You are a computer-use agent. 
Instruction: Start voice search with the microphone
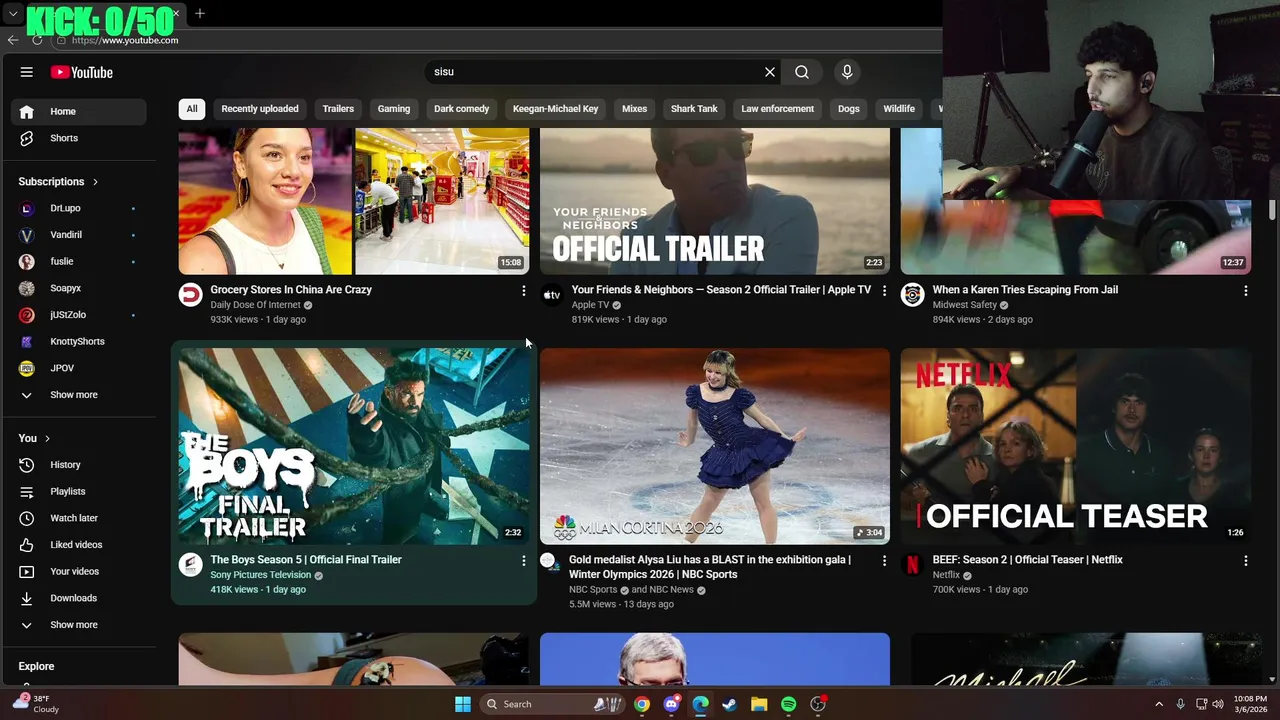(x=847, y=72)
